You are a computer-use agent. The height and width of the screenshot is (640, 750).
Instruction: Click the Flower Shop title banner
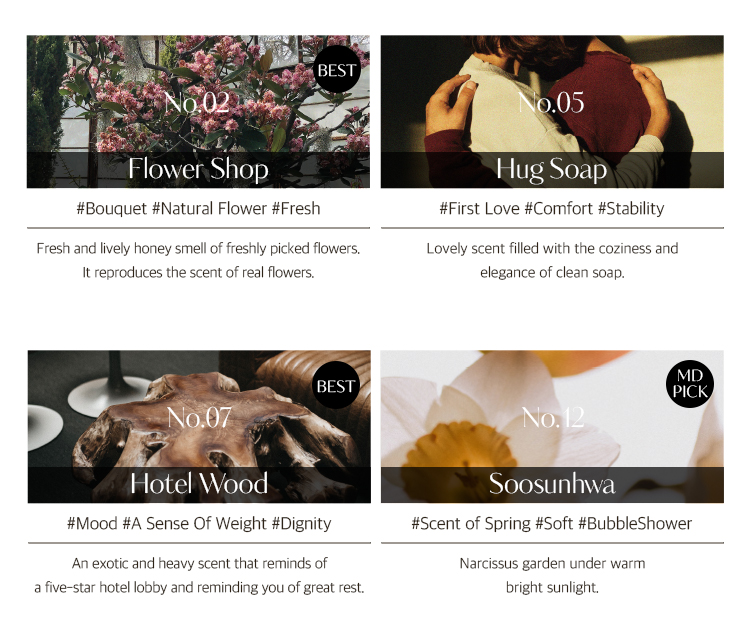[198, 170]
